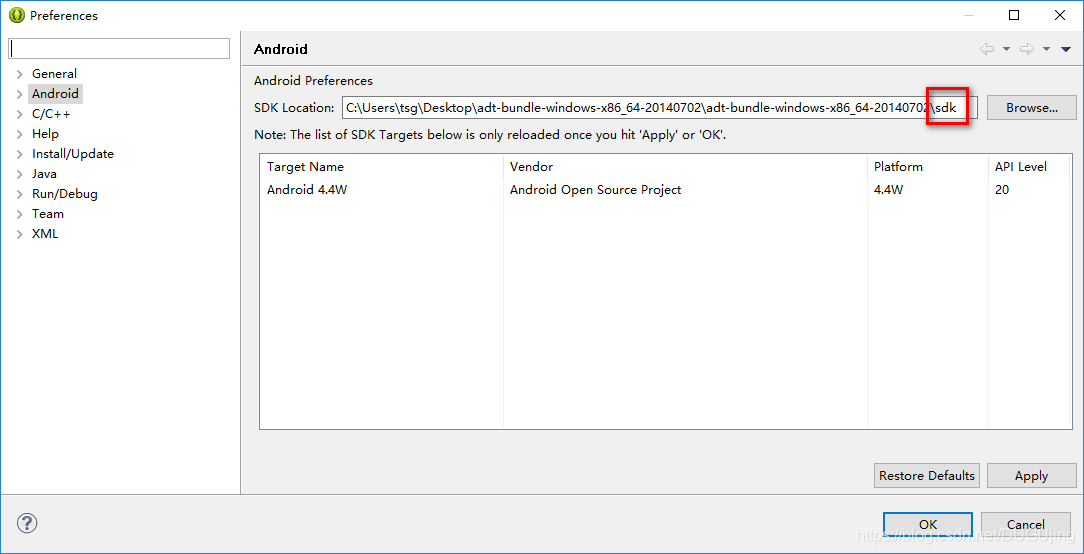The image size is (1084, 554).
Task: Expand the Java tree node
Action: (x=19, y=174)
